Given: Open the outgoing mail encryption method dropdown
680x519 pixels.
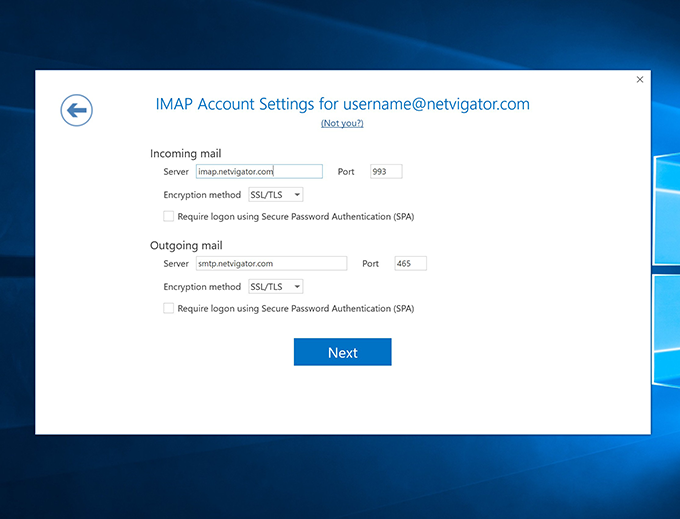Looking at the screenshot, I should pyautogui.click(x=275, y=287).
